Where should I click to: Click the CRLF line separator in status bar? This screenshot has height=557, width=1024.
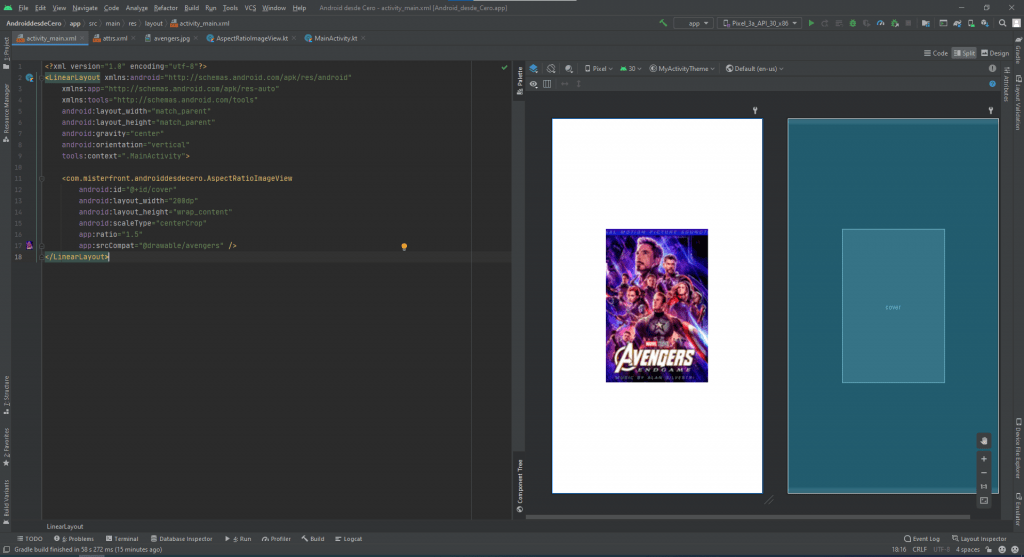point(920,549)
